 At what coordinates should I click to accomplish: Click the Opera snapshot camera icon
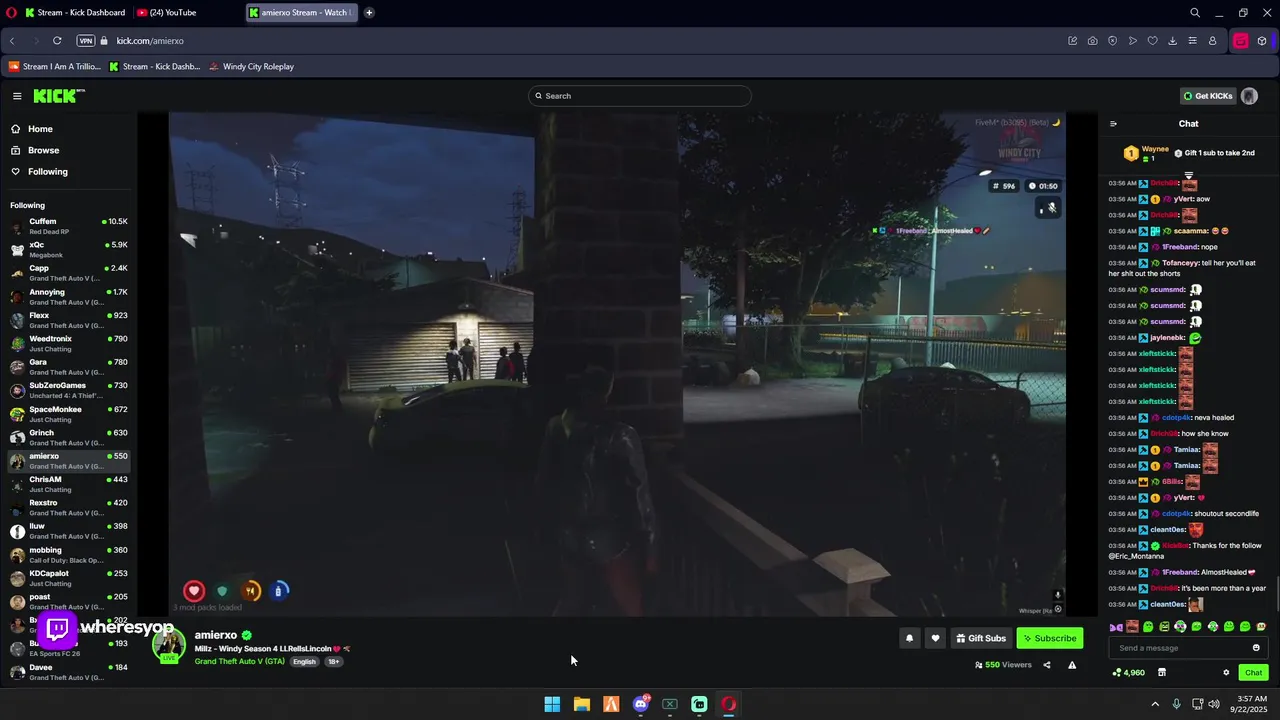coord(1092,41)
